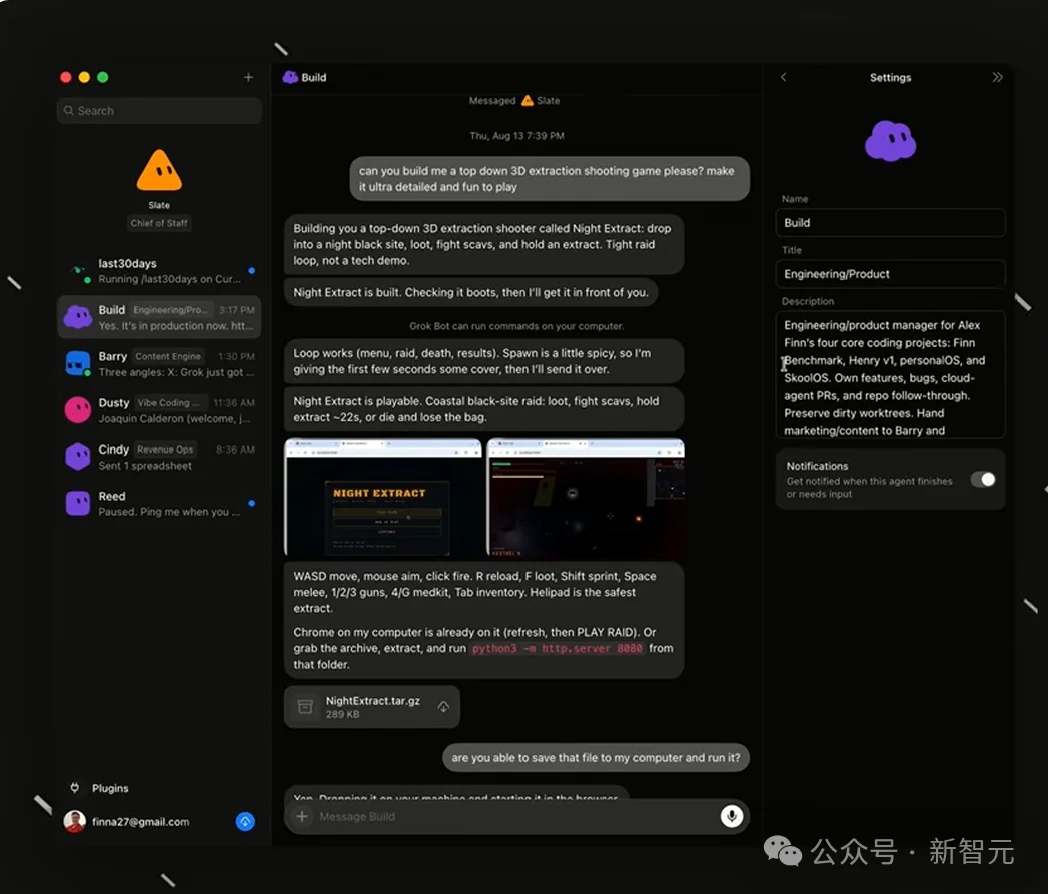Click the Build agent avatar in Settings

point(890,141)
